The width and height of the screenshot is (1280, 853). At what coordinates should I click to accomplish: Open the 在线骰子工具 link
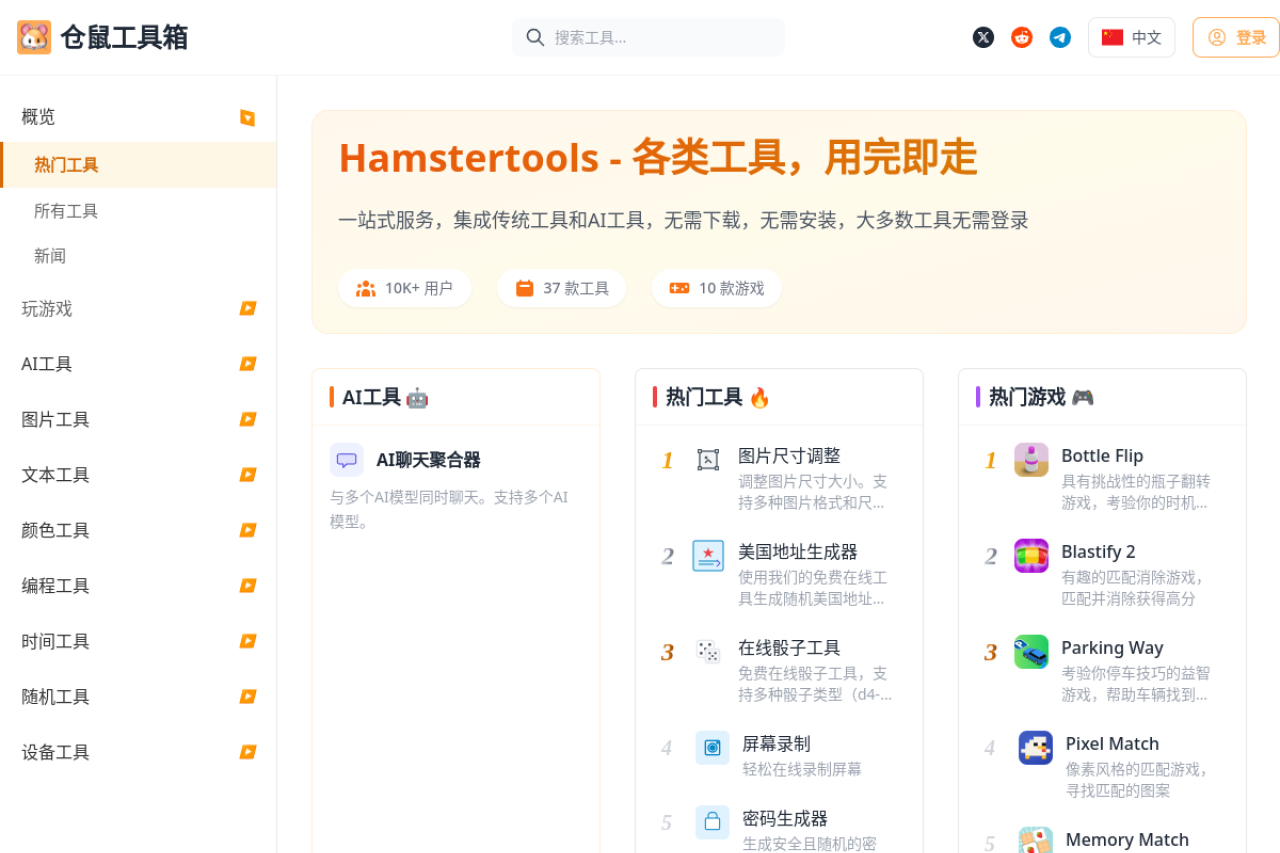789,648
